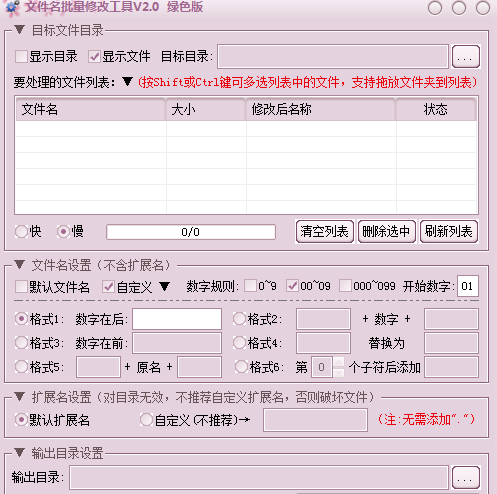
Task: Select the 快 speed radio button
Action: pyautogui.click(x=21, y=231)
